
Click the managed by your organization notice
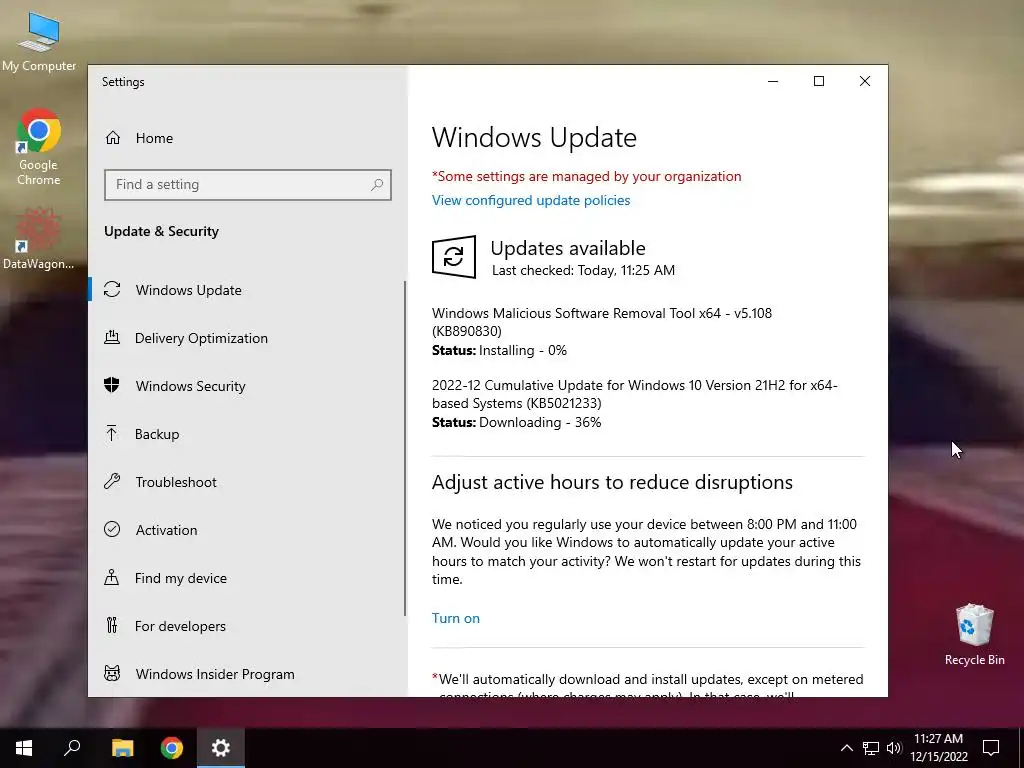[586, 176]
